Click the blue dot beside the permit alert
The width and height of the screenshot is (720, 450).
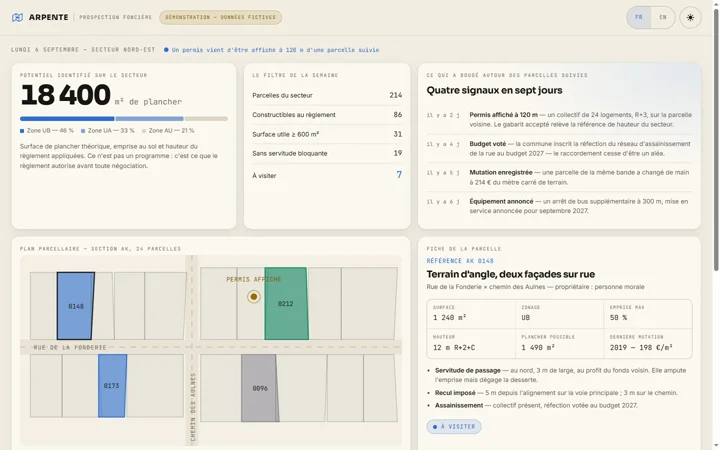tap(166, 50)
